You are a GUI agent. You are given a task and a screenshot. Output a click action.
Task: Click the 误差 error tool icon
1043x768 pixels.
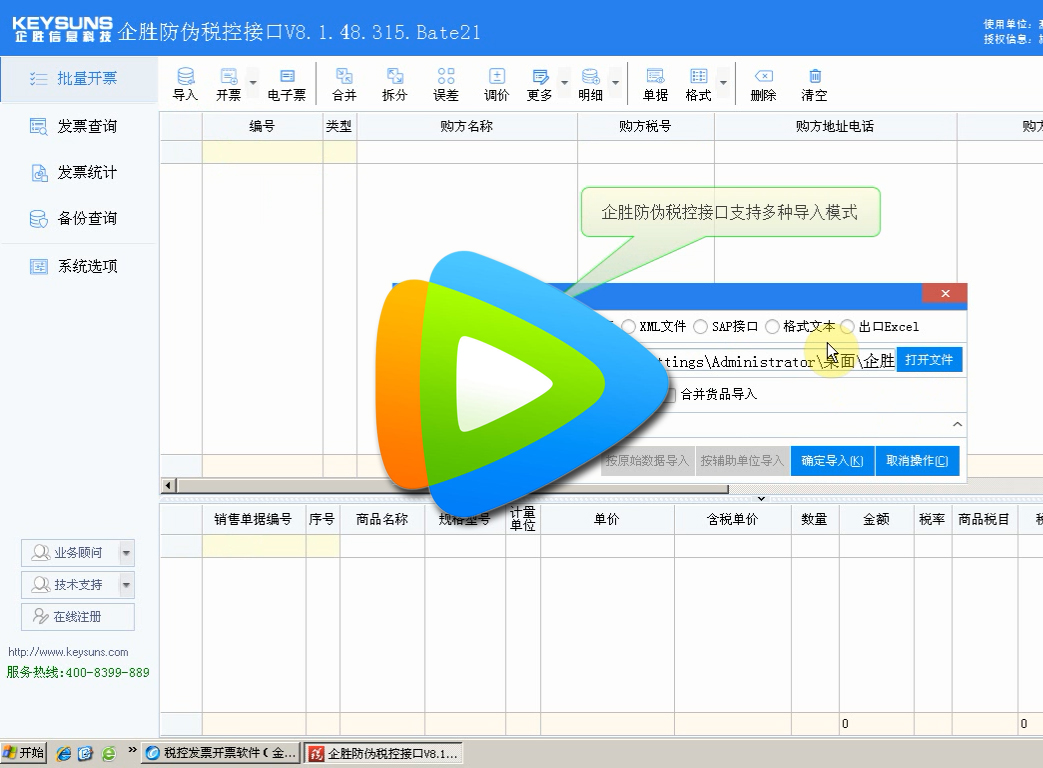coord(446,84)
